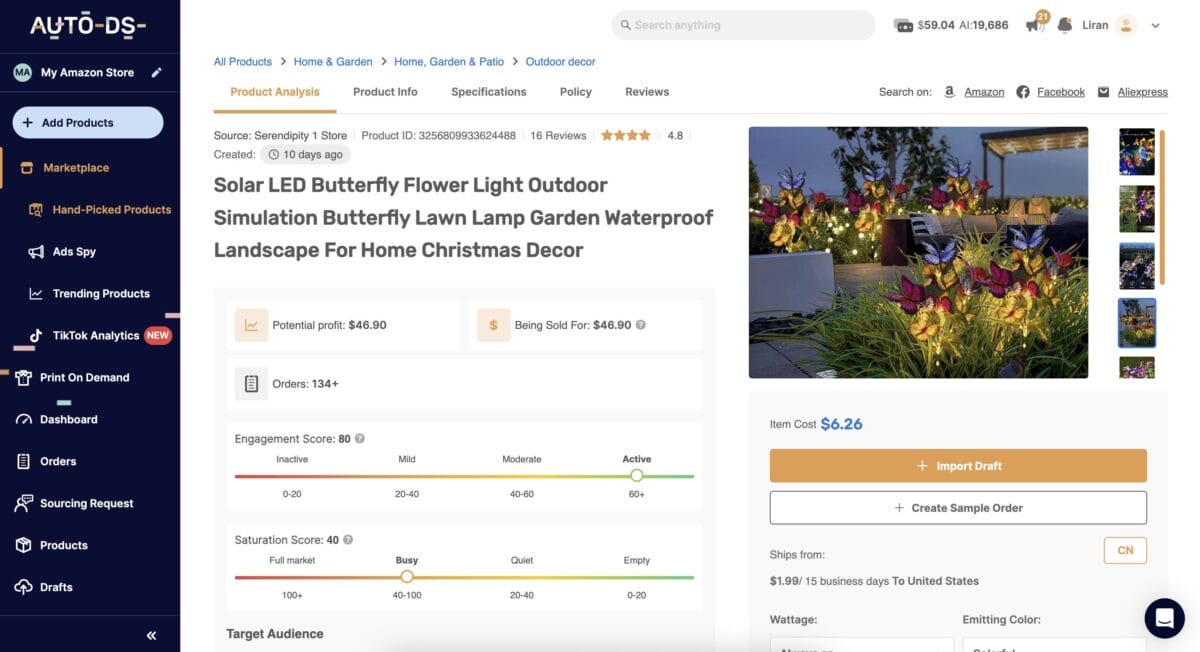Select Trending Products in the sidebar

pos(101,293)
